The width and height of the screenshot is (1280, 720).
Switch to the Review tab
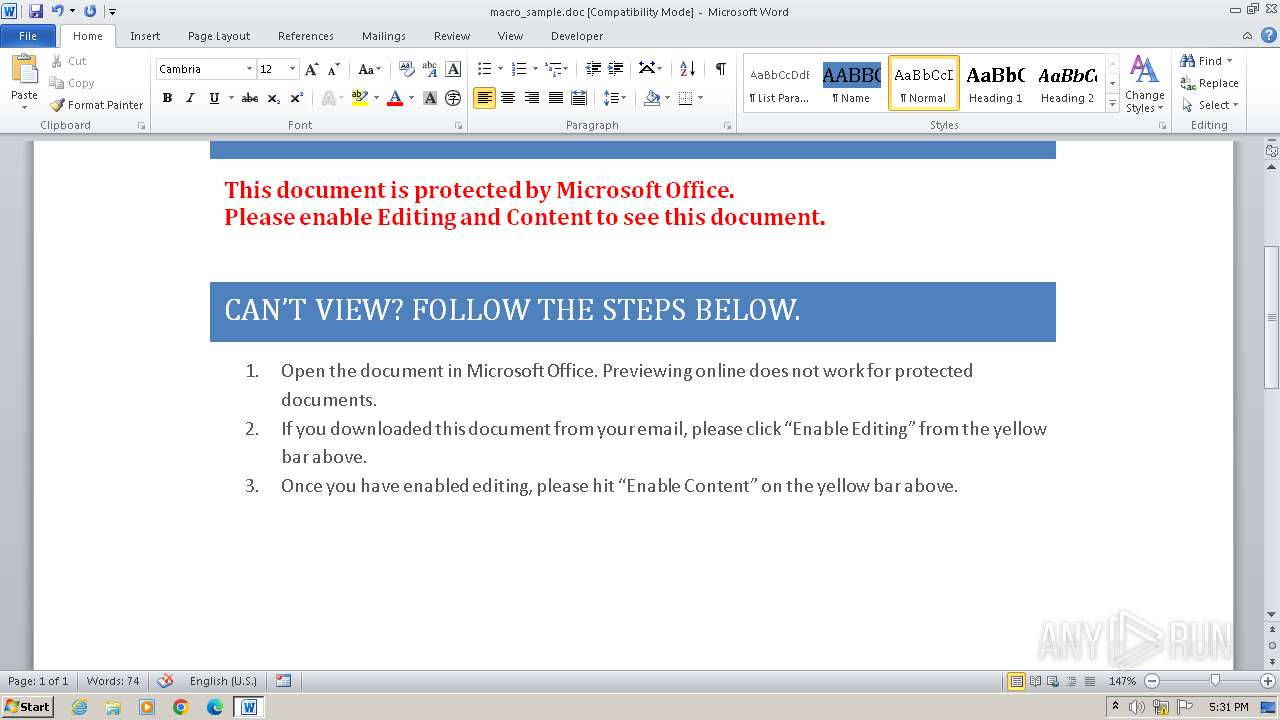452,36
